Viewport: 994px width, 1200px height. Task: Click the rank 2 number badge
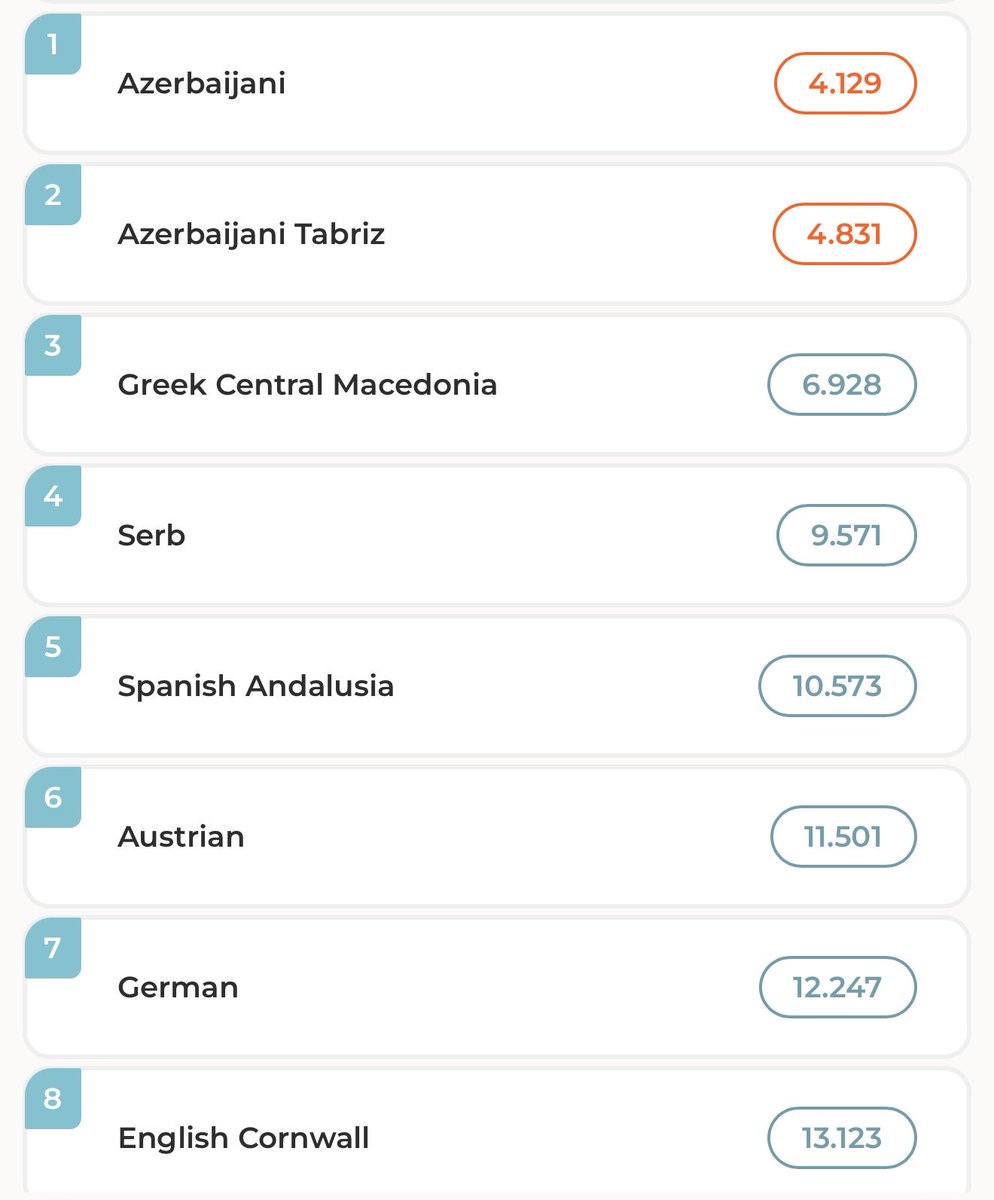pos(53,195)
